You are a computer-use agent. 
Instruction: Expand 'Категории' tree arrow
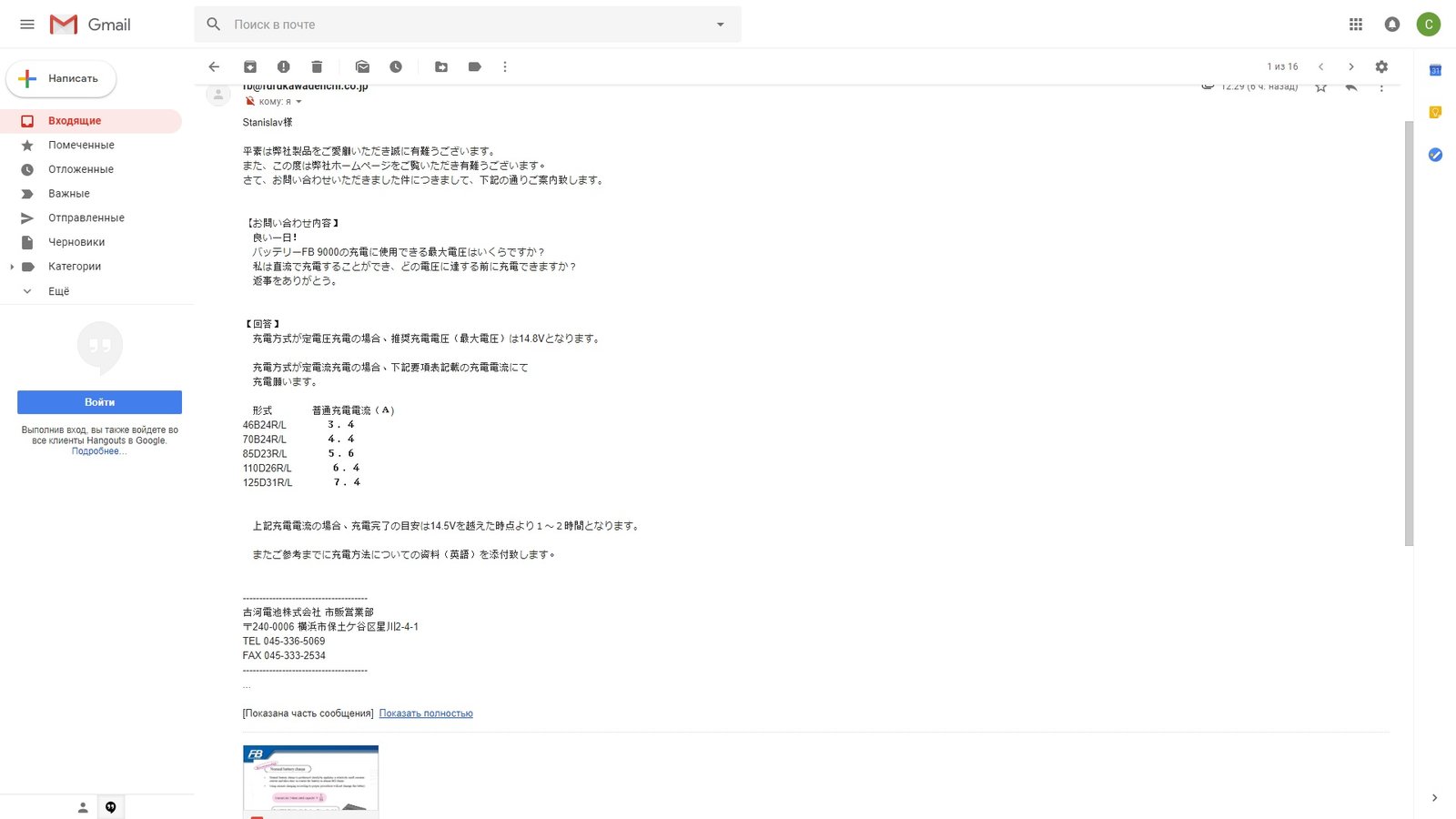tap(12, 267)
